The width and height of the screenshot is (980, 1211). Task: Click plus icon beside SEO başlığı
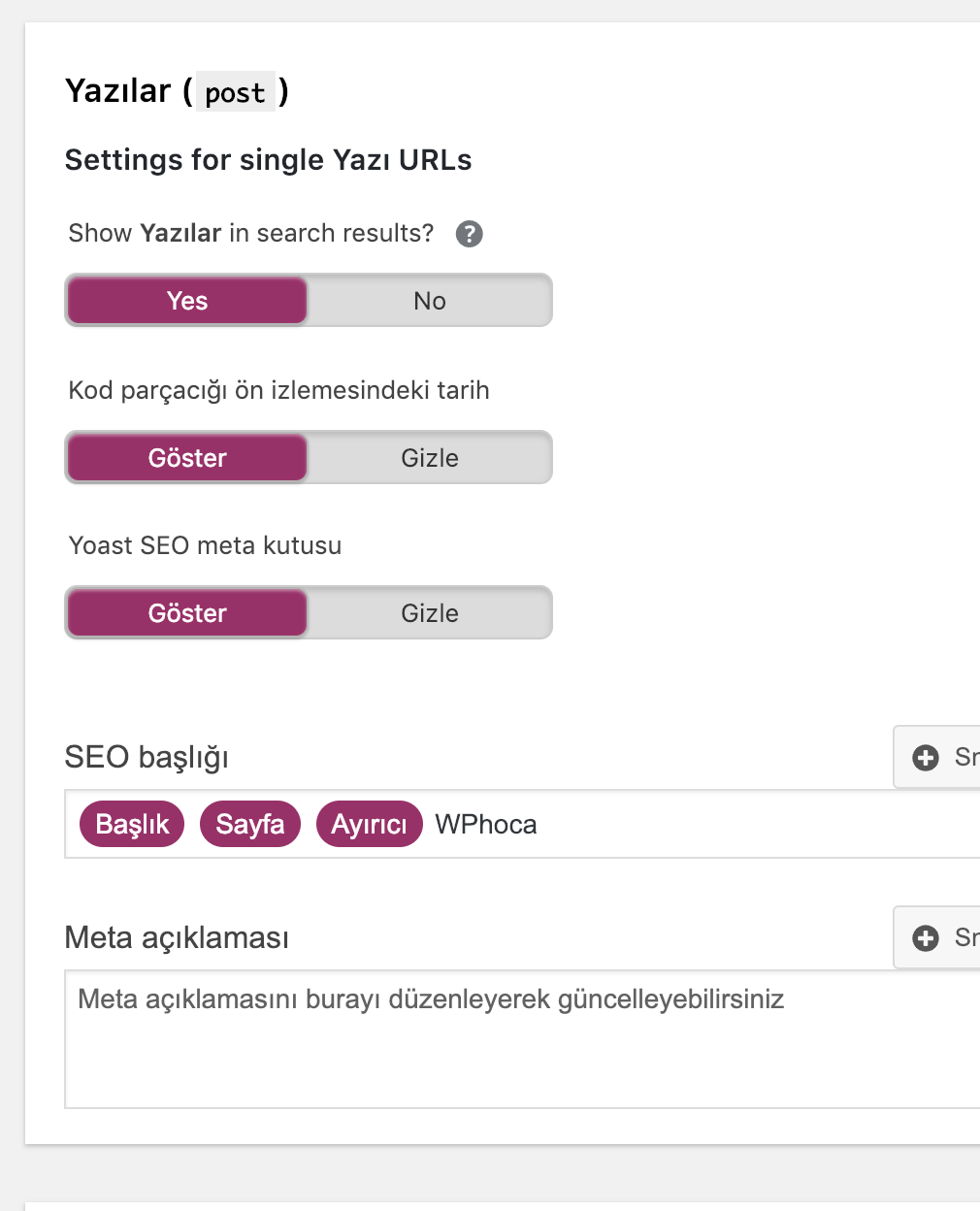926,758
